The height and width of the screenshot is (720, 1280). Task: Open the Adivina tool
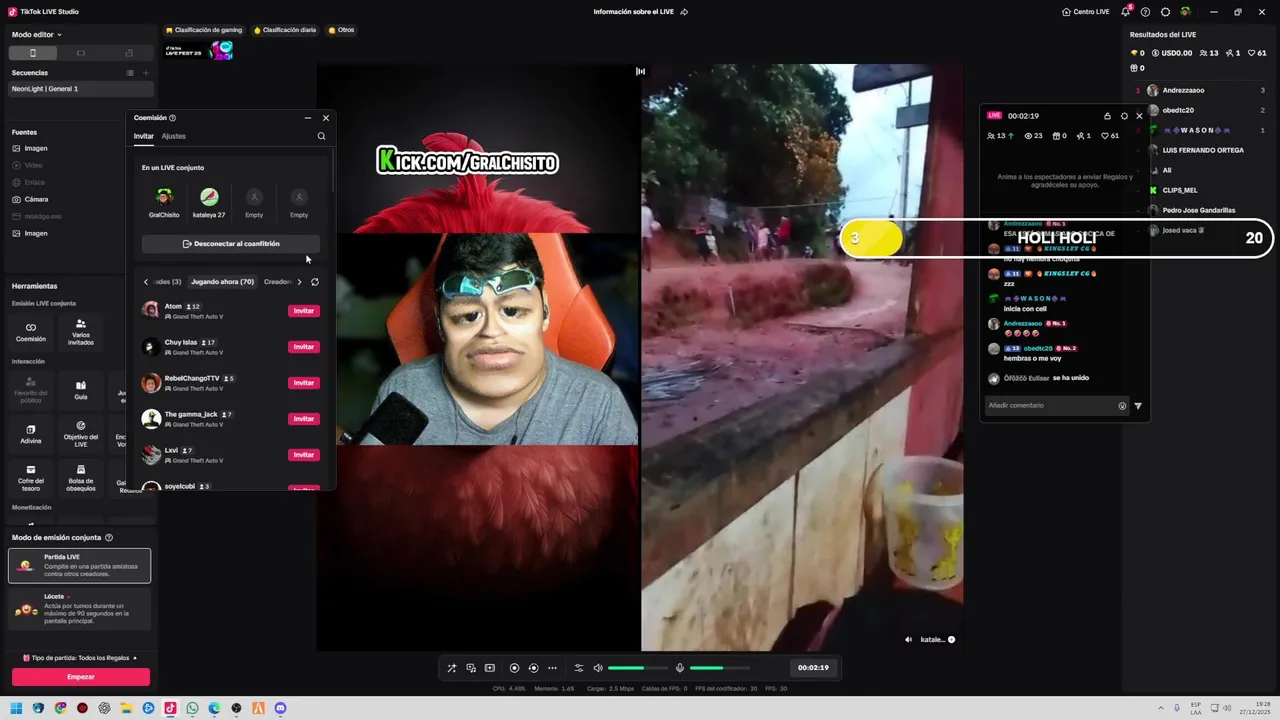pyautogui.click(x=31, y=434)
